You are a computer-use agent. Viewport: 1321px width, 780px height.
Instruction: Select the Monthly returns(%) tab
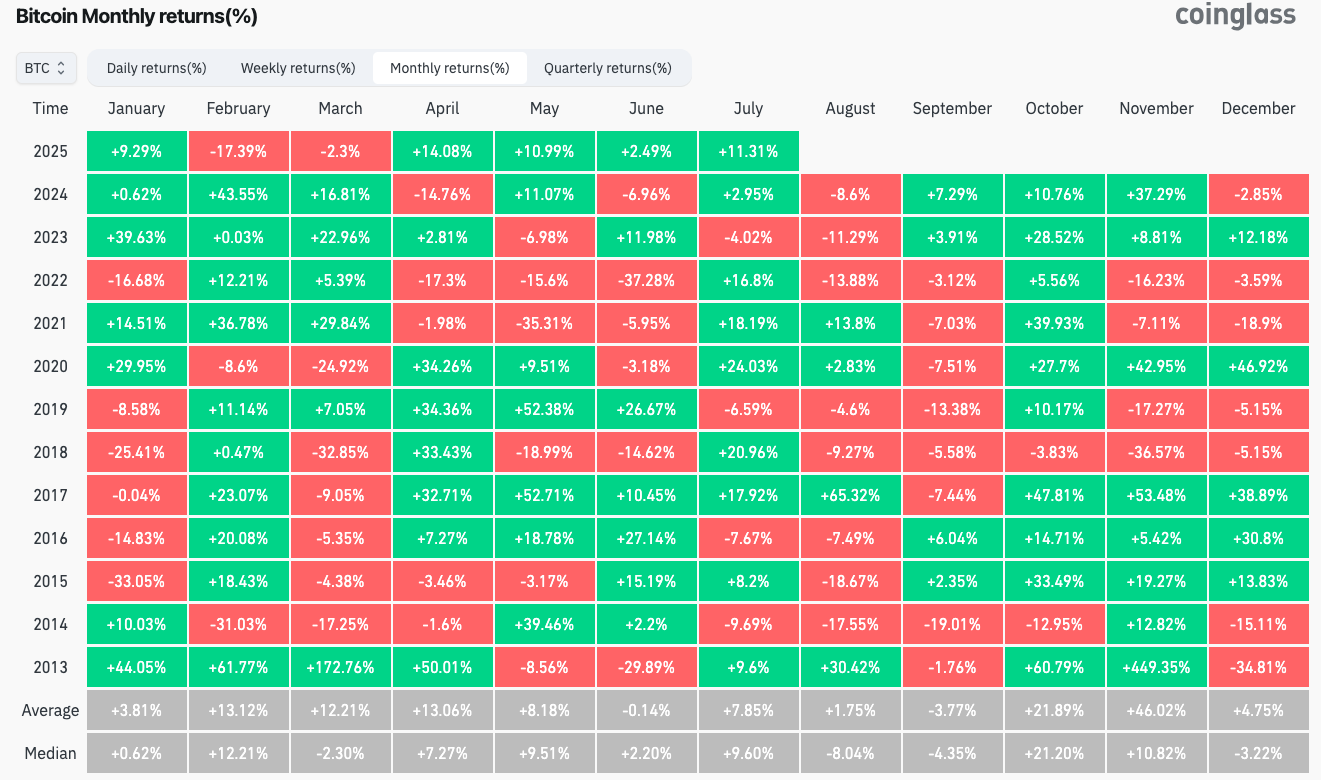(x=449, y=68)
